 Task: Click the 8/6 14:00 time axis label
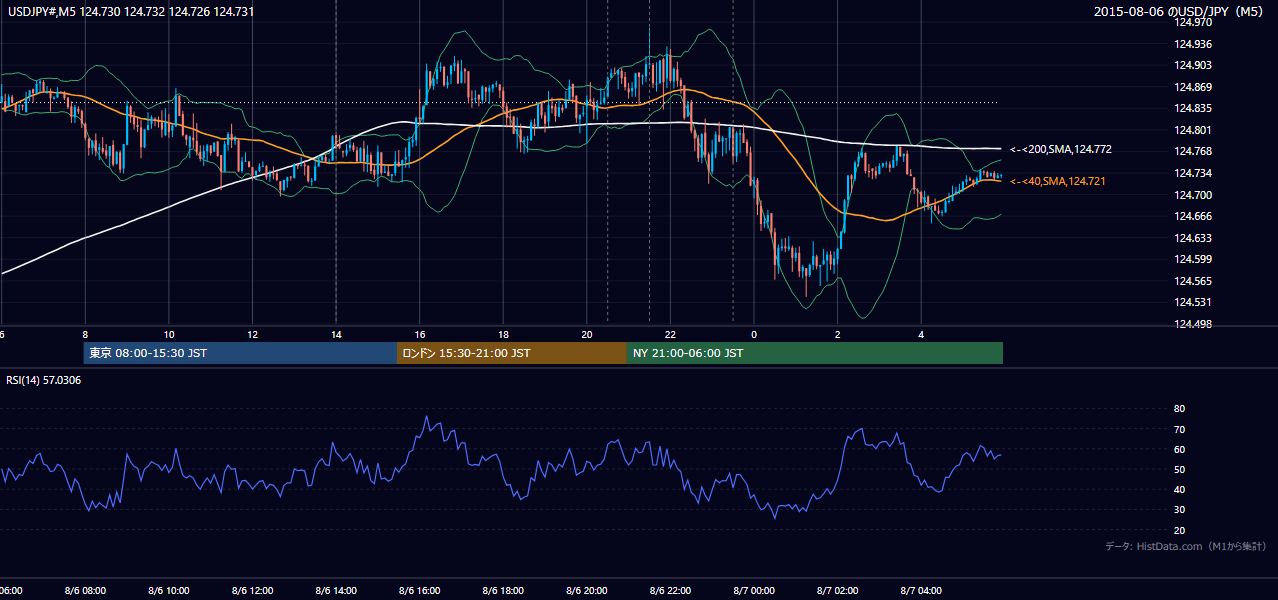(335, 591)
